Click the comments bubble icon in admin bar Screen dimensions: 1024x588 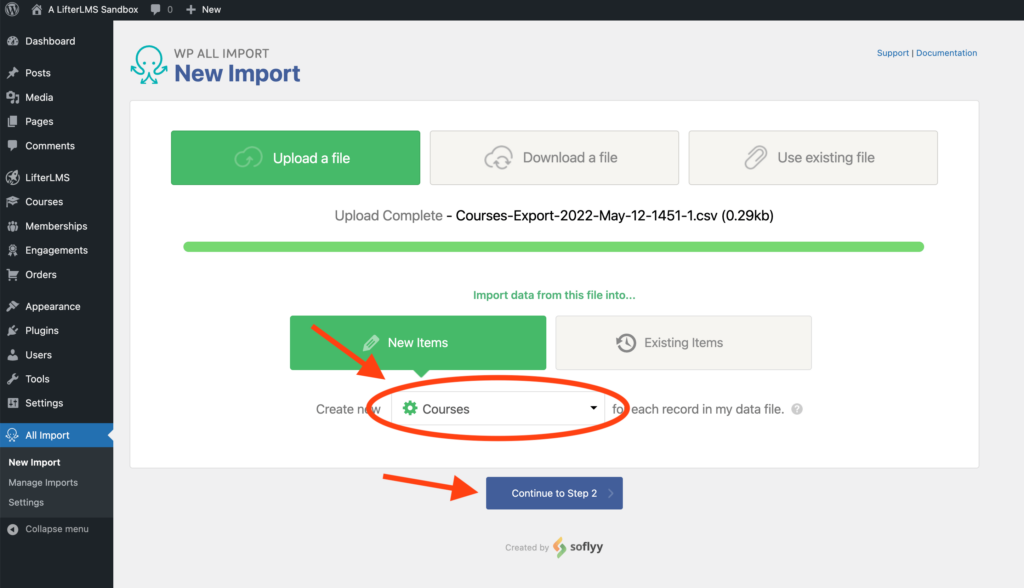155,9
